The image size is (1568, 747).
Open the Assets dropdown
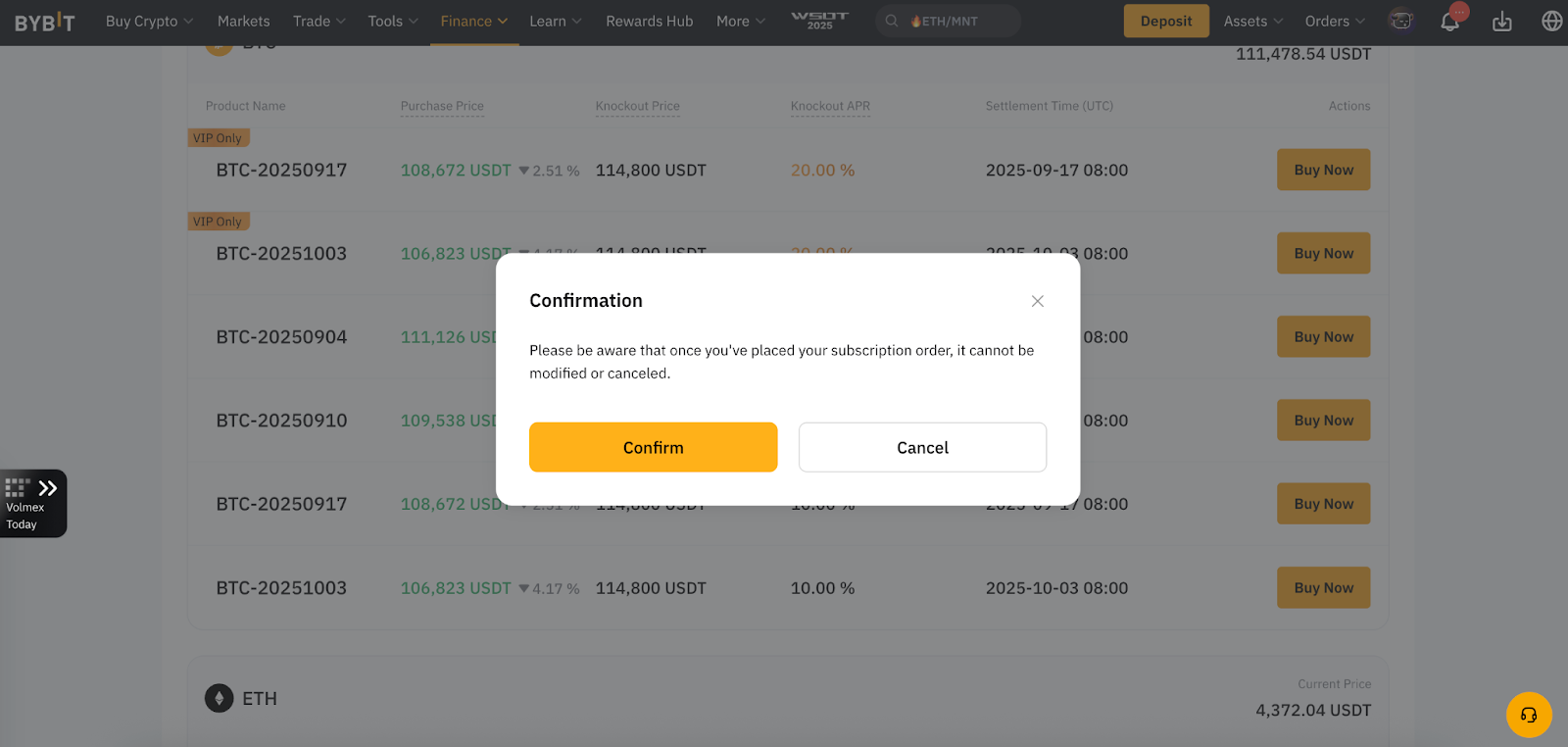click(1251, 20)
